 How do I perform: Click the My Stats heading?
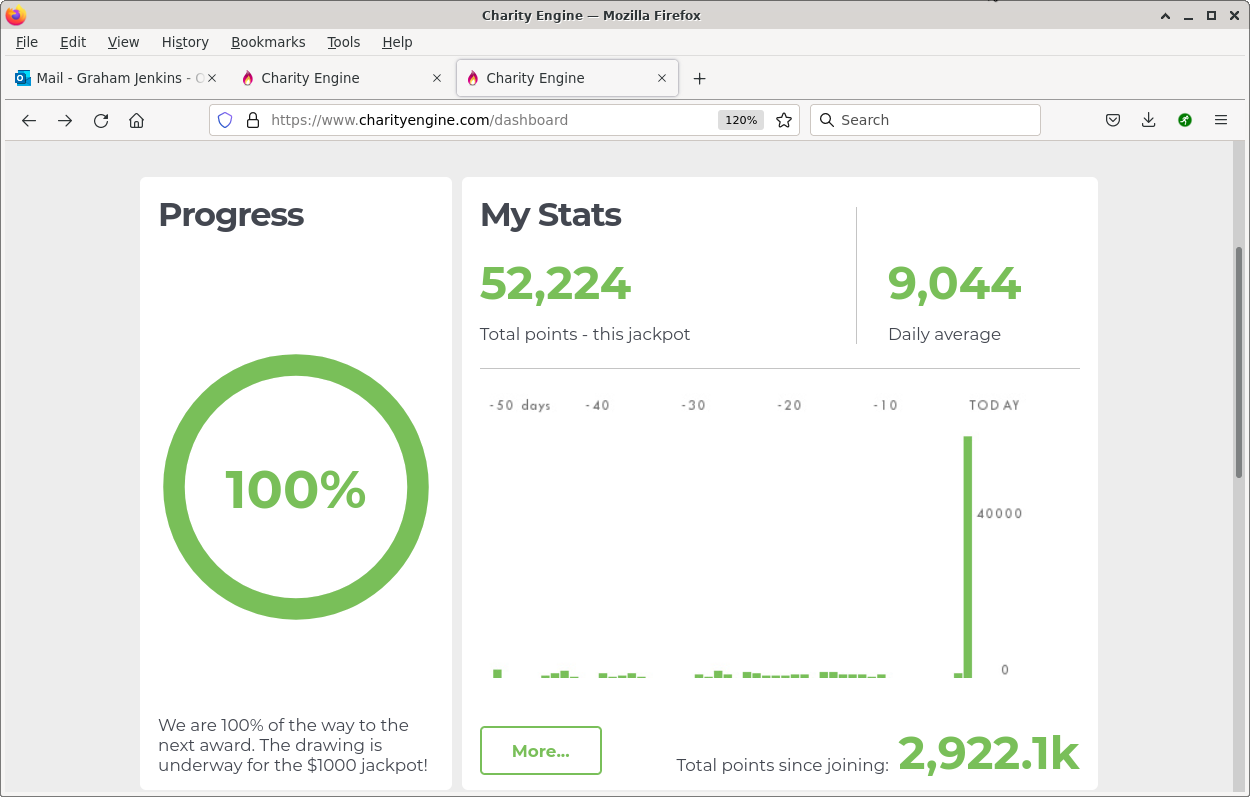551,215
